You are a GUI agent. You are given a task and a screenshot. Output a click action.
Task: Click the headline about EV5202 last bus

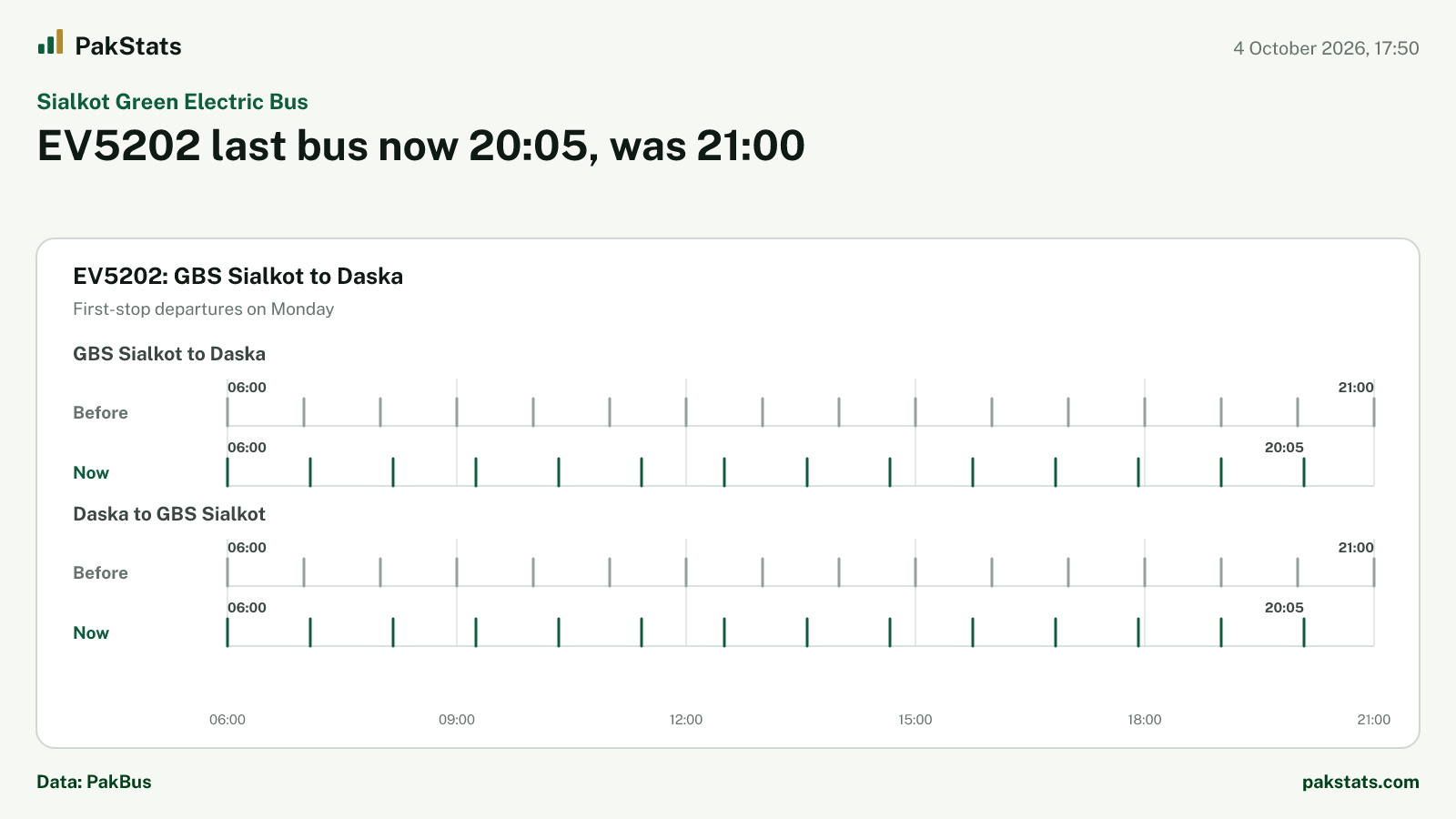pyautogui.click(x=420, y=146)
